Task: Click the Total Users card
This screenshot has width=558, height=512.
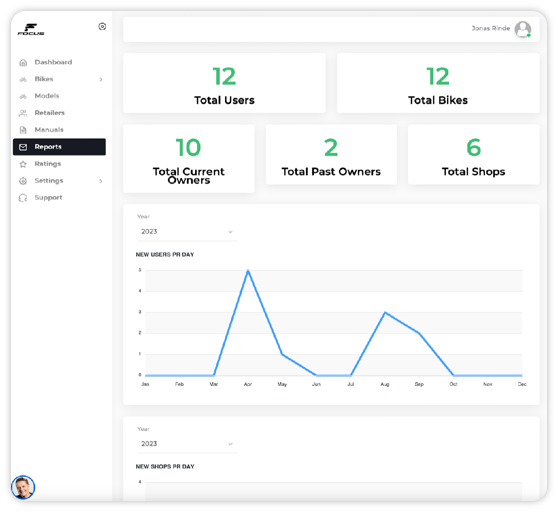Action: 224,83
